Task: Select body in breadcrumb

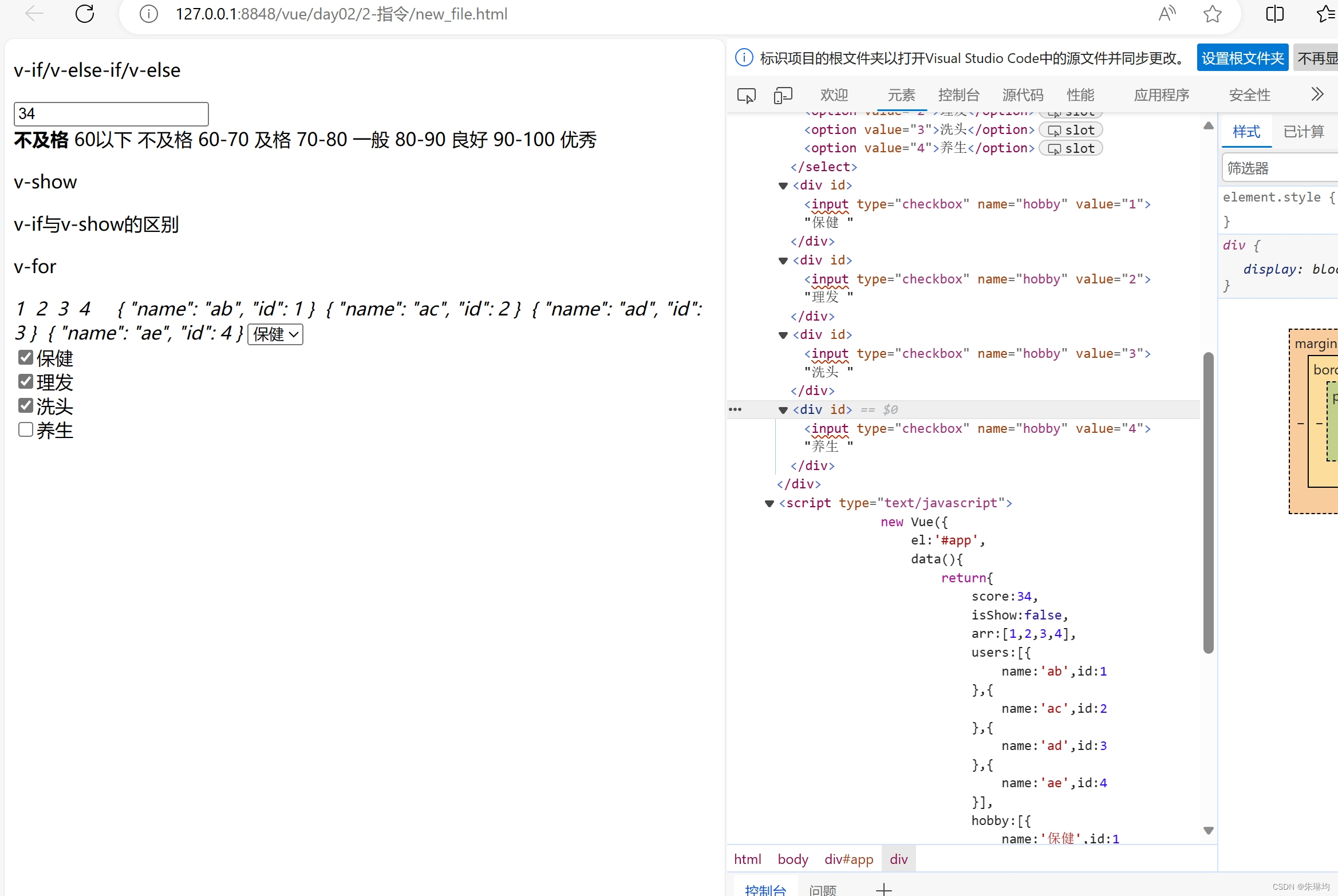Action: 792,859
